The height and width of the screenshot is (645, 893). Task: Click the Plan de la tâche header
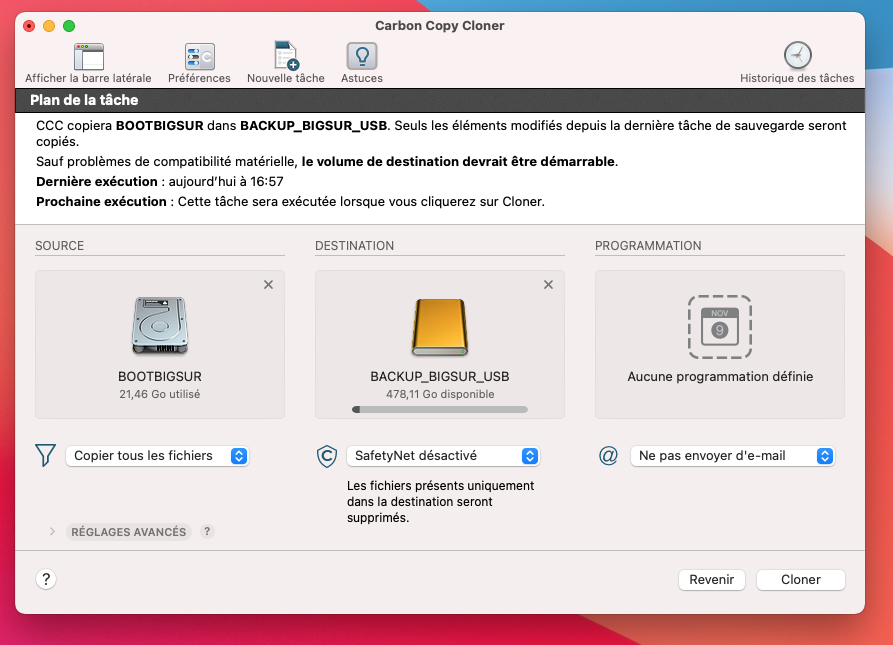coord(440,100)
